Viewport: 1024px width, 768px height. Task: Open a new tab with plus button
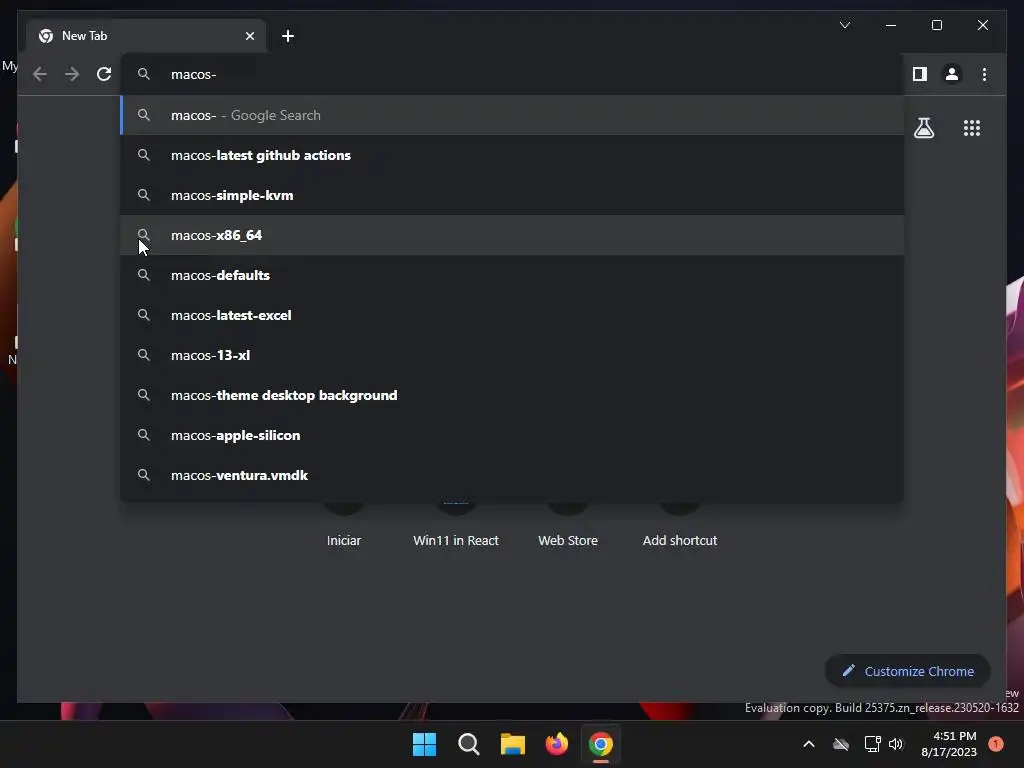pos(288,36)
